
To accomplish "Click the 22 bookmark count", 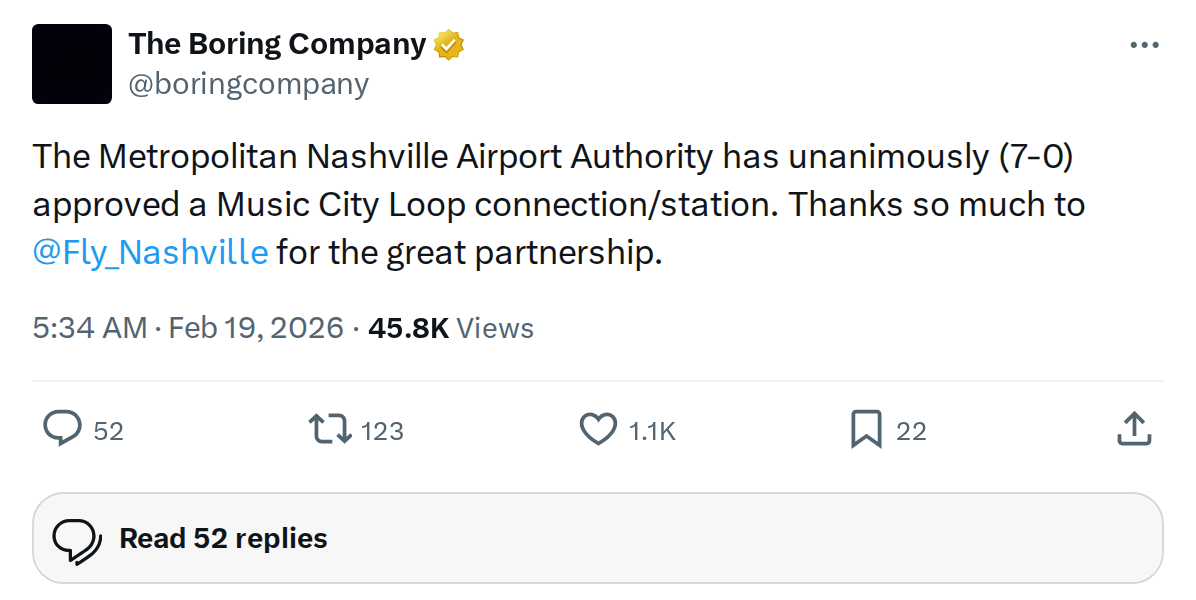I will coord(910,430).
